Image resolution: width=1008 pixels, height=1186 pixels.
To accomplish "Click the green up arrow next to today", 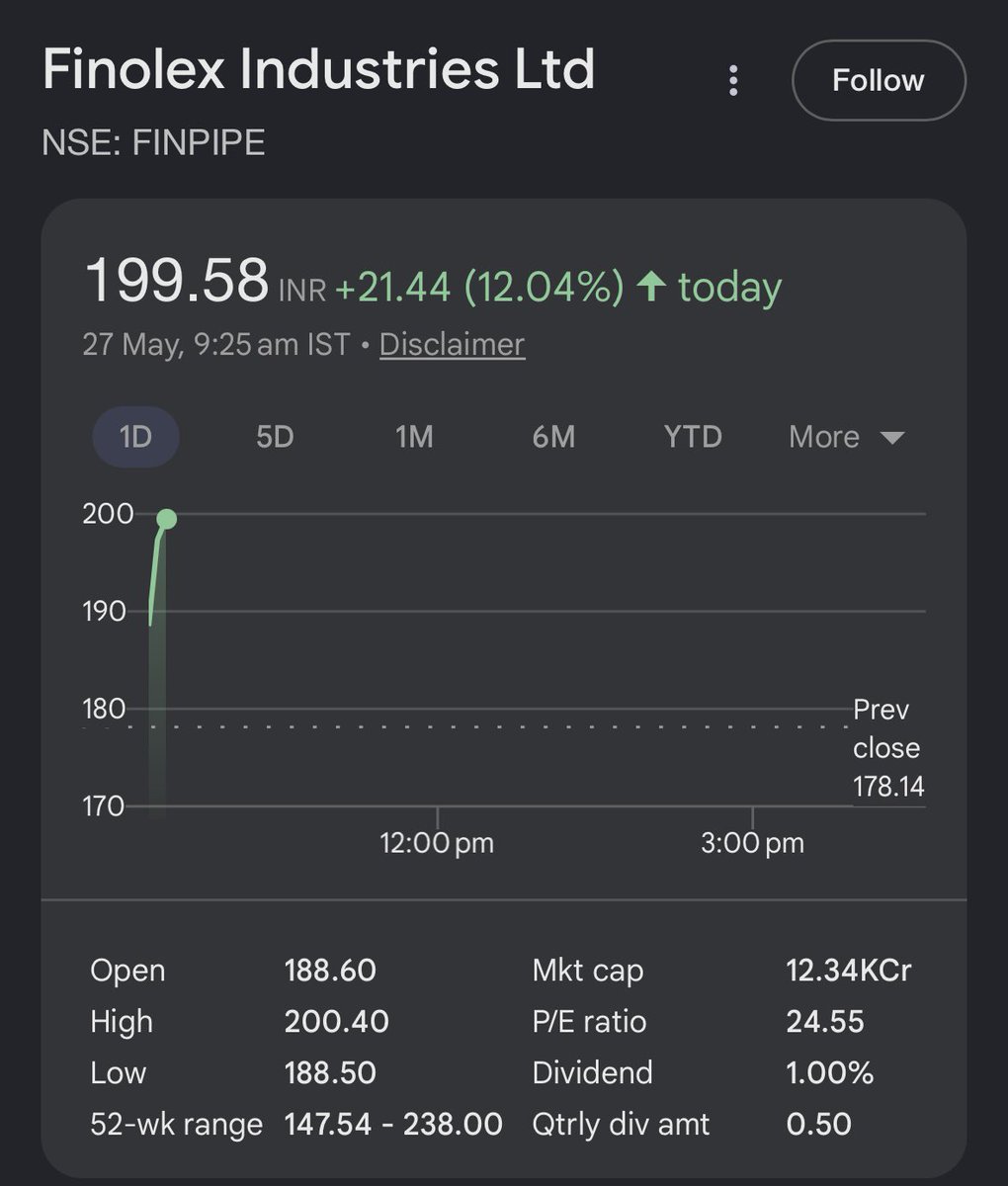I will 651,287.
